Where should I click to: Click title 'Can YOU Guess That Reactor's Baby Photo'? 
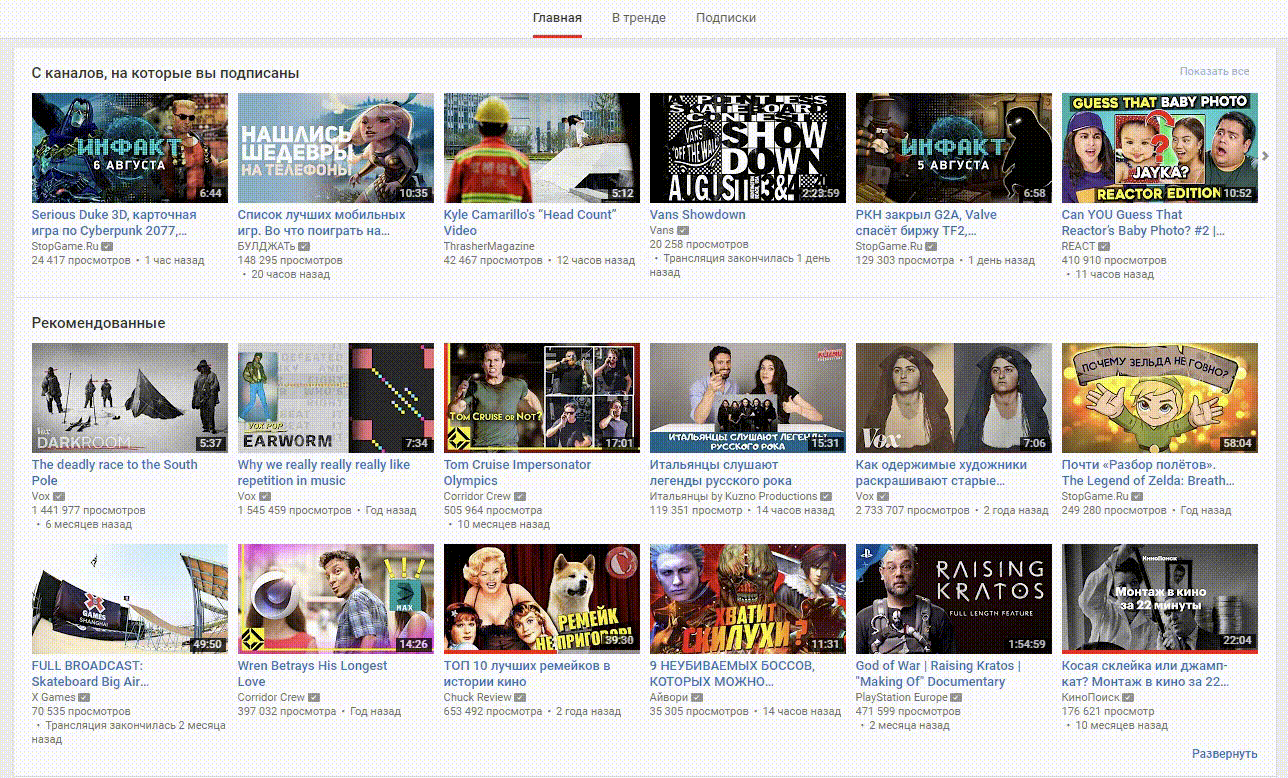[1144, 223]
